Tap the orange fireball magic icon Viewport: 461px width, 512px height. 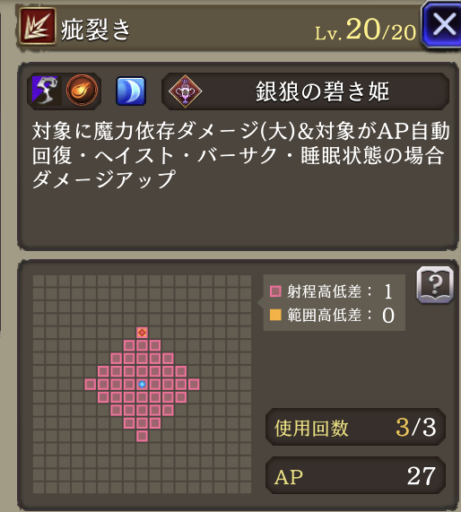coord(82,90)
